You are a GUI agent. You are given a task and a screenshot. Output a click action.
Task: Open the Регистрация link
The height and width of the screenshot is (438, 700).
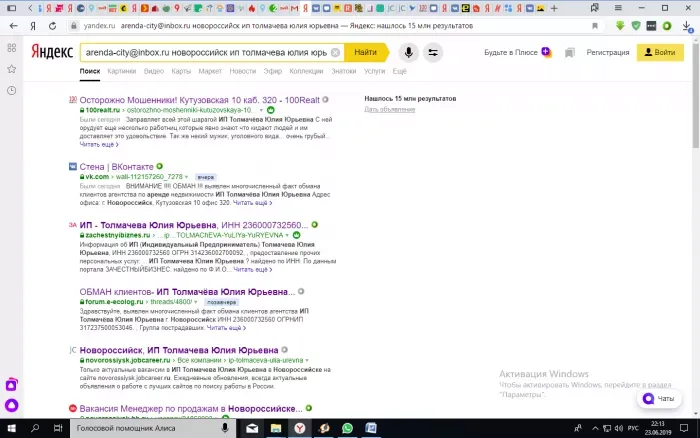(x=608, y=52)
